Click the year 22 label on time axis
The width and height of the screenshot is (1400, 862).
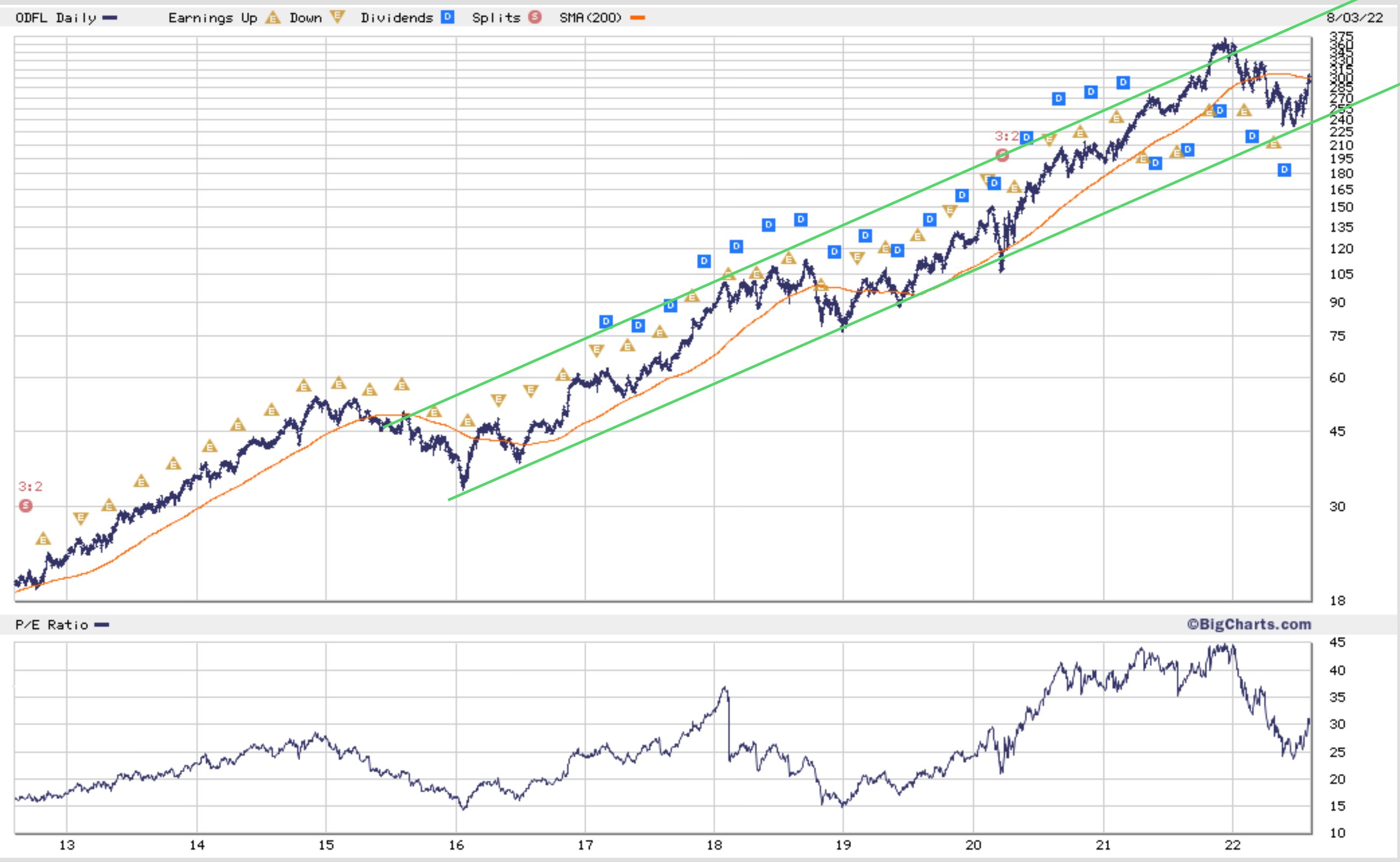coord(1232,844)
